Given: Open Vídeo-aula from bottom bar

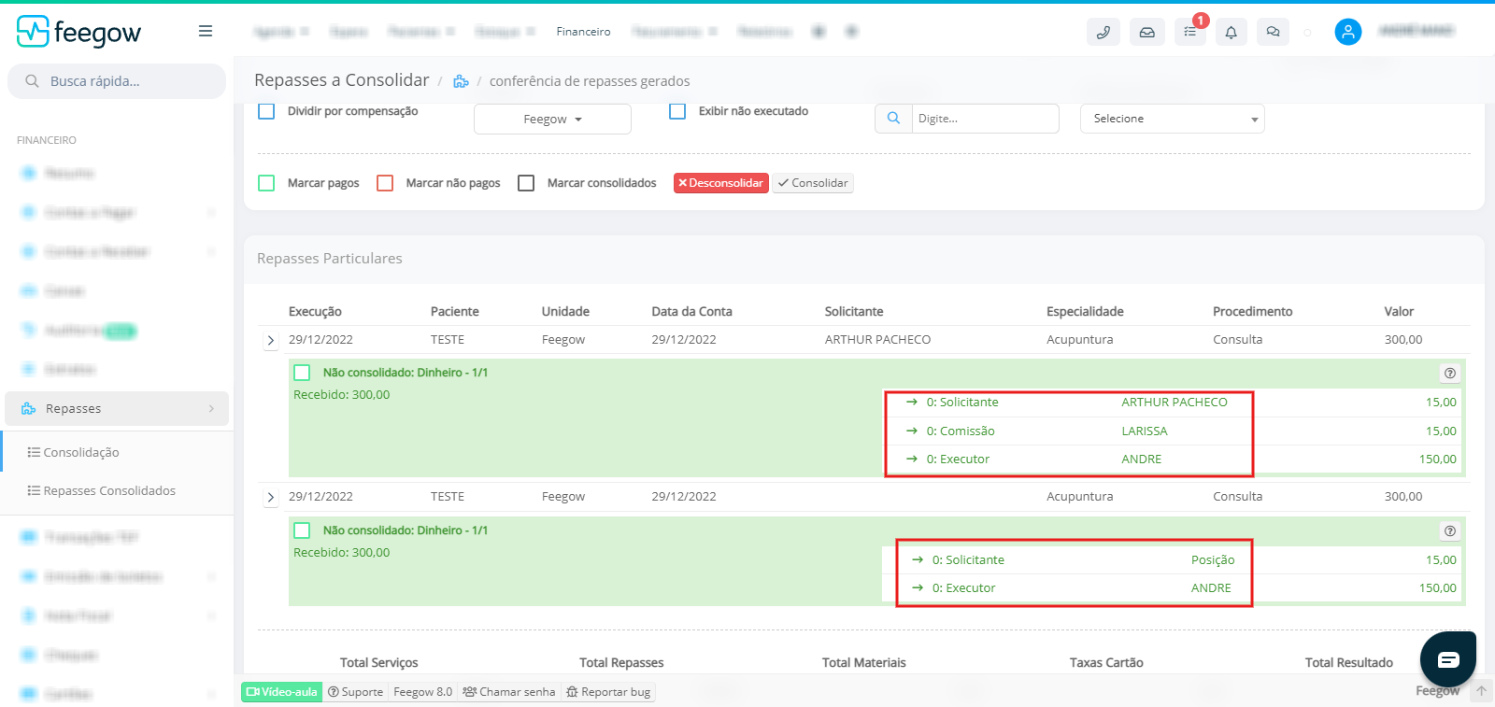Looking at the screenshot, I should pyautogui.click(x=282, y=691).
